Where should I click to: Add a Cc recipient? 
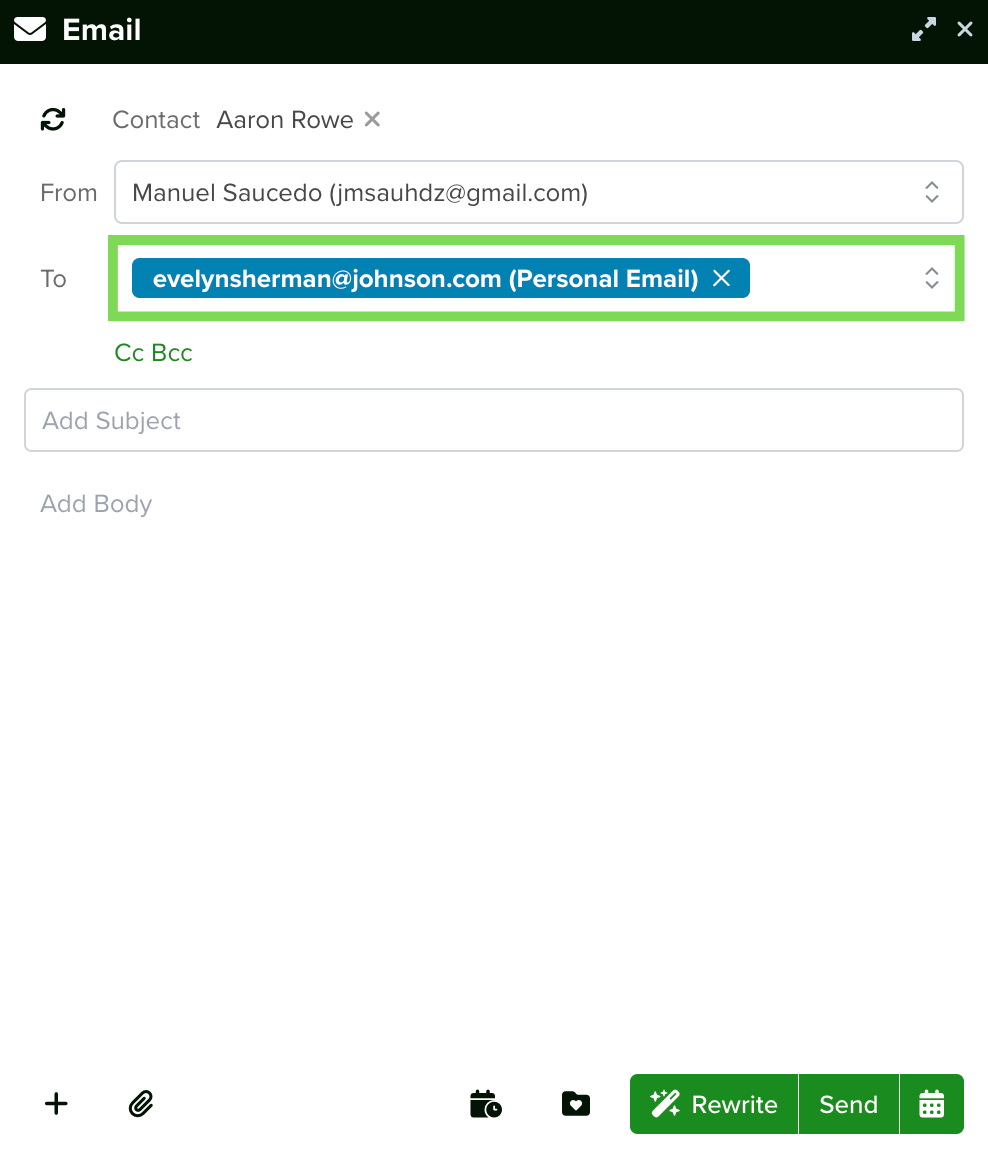tap(129, 353)
